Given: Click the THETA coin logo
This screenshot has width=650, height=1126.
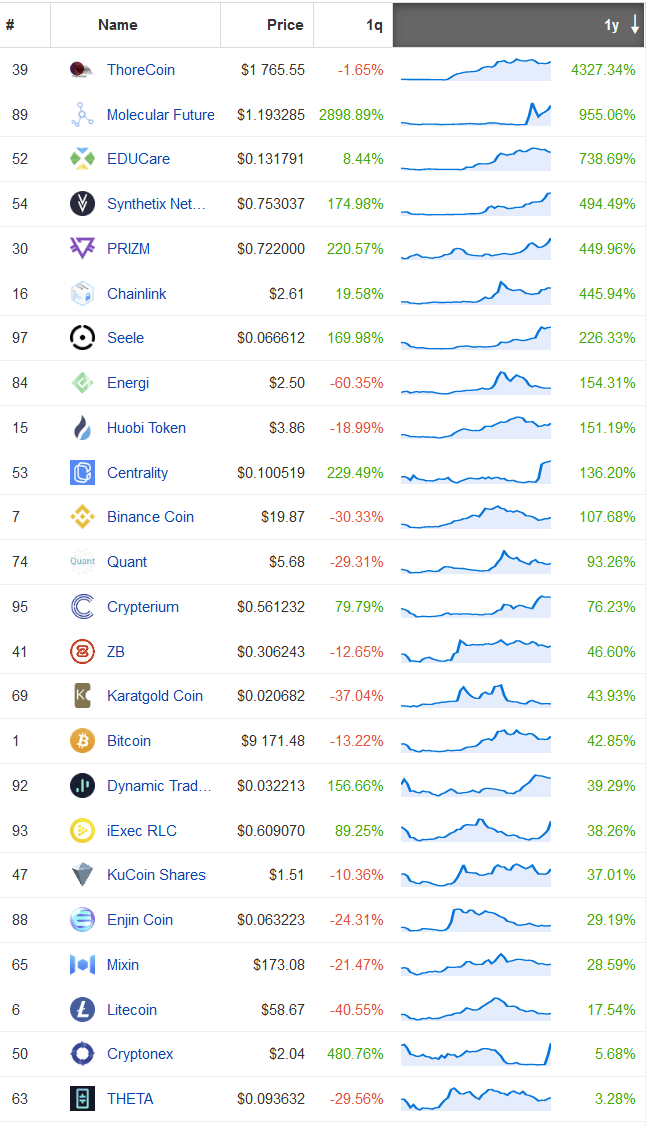Looking at the screenshot, I should [82, 1098].
